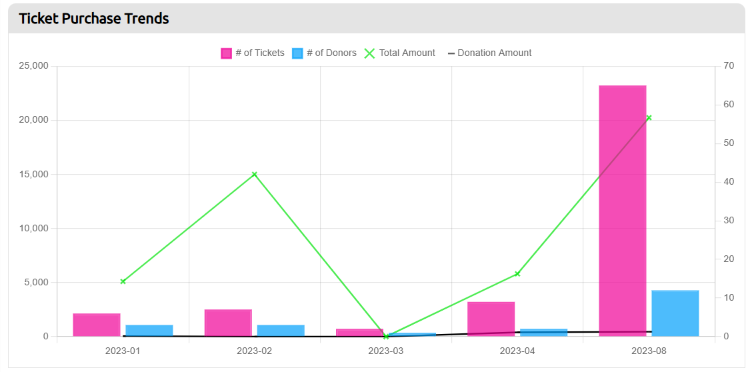Click the '2023-08' x-axis label

pos(649,351)
